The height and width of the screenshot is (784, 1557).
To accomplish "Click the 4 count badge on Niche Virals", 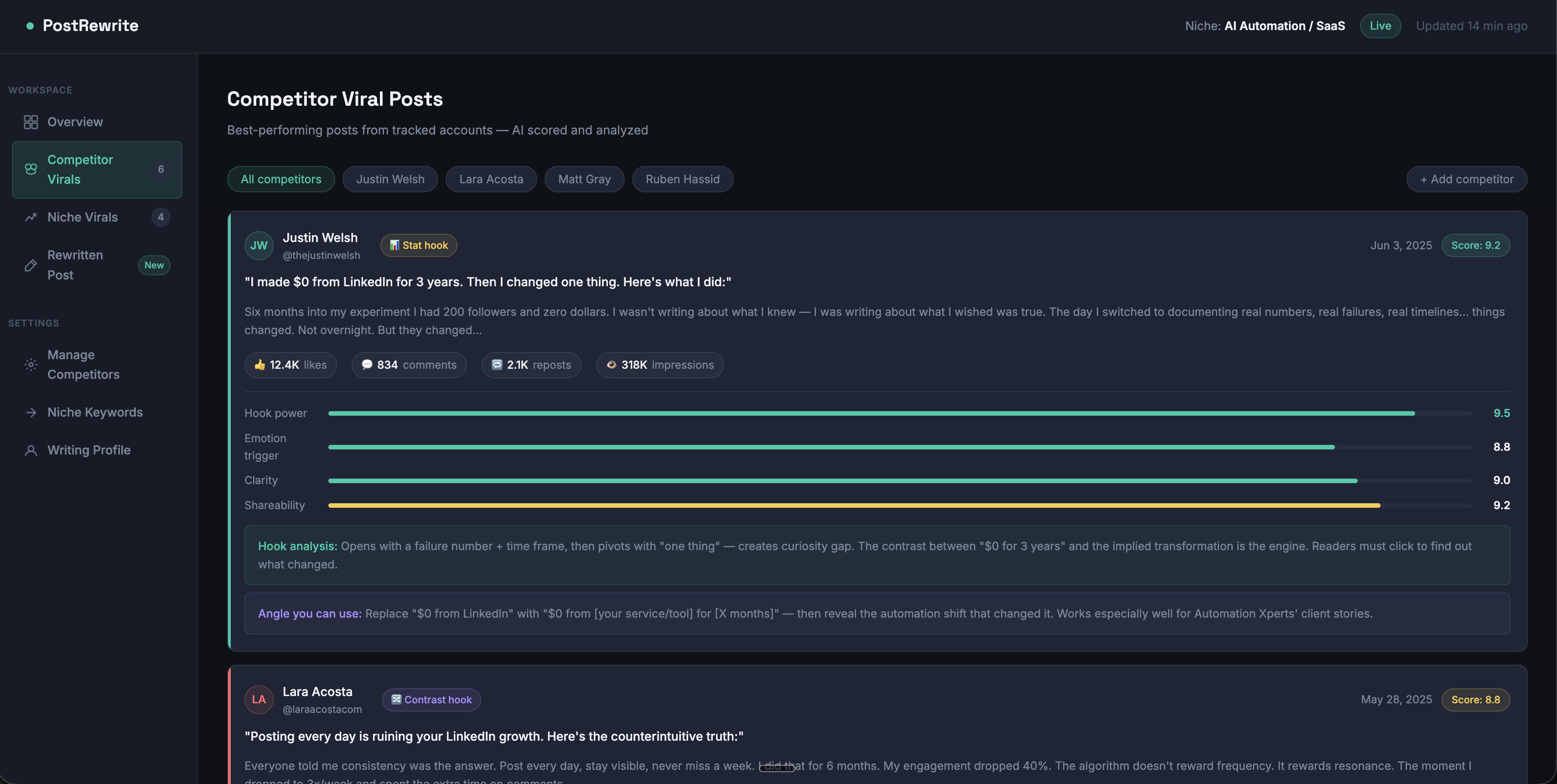I will [161, 217].
